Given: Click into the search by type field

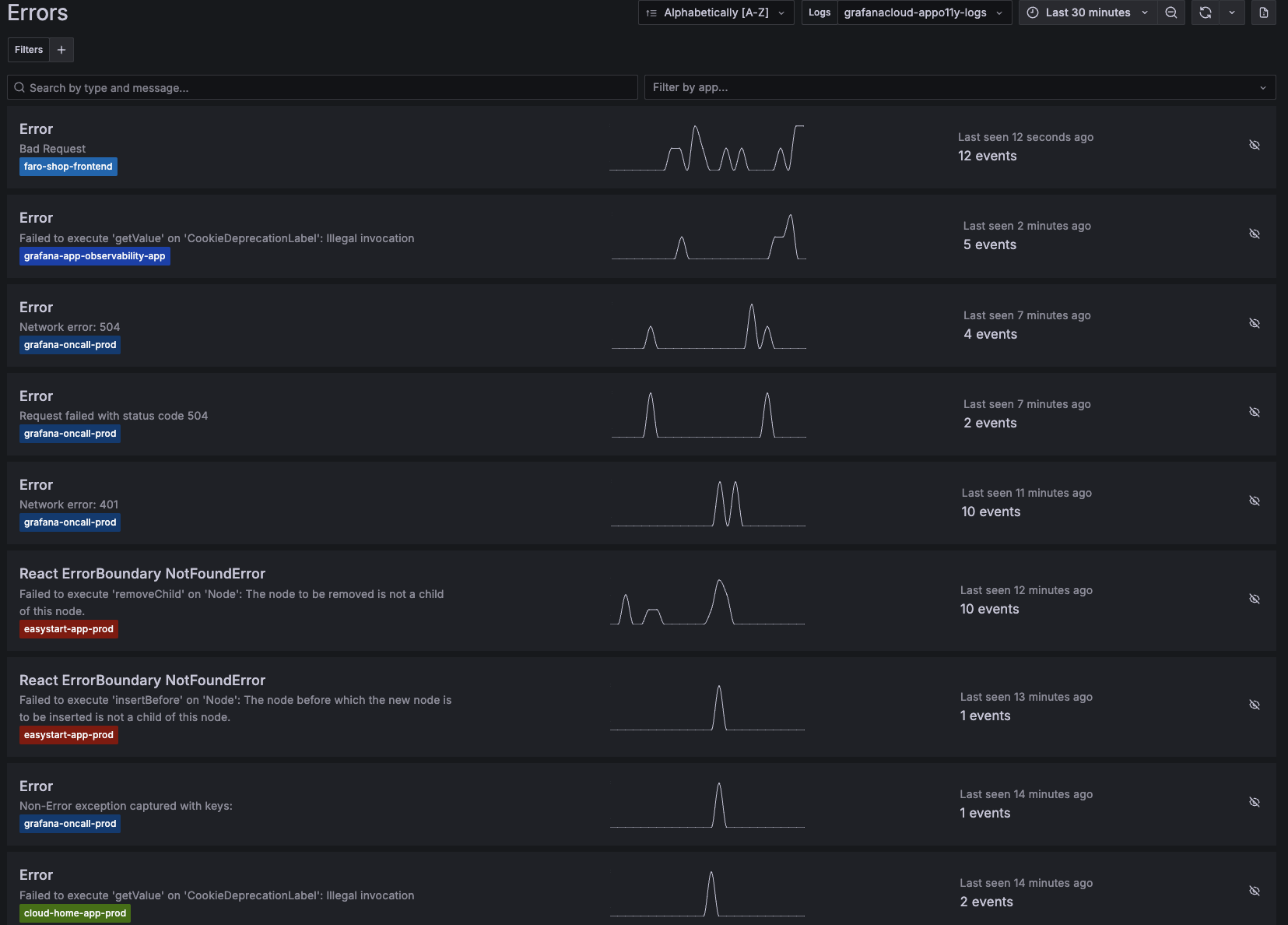Looking at the screenshot, I should pyautogui.click(x=311, y=87).
